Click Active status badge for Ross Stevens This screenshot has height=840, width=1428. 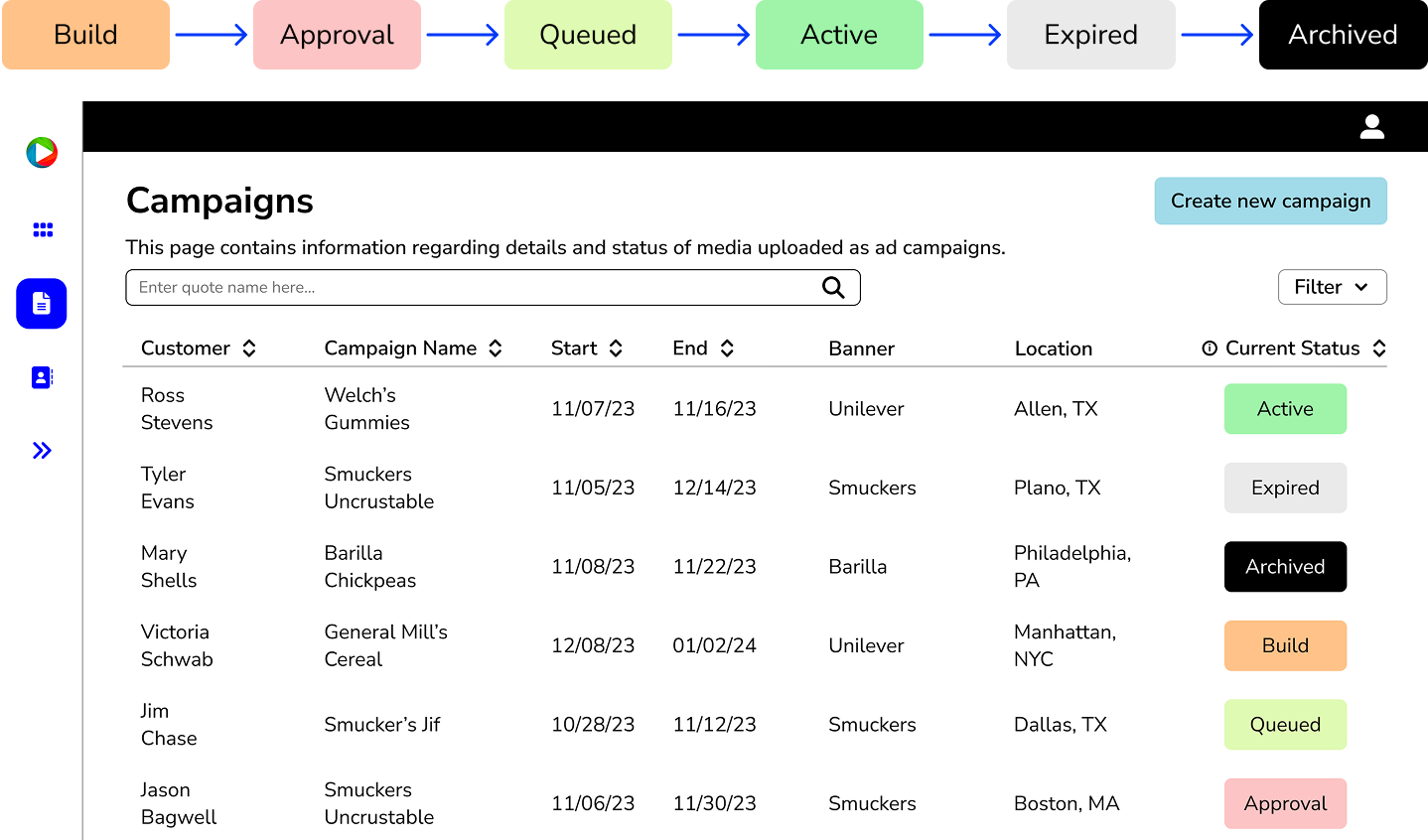[x=1285, y=409]
